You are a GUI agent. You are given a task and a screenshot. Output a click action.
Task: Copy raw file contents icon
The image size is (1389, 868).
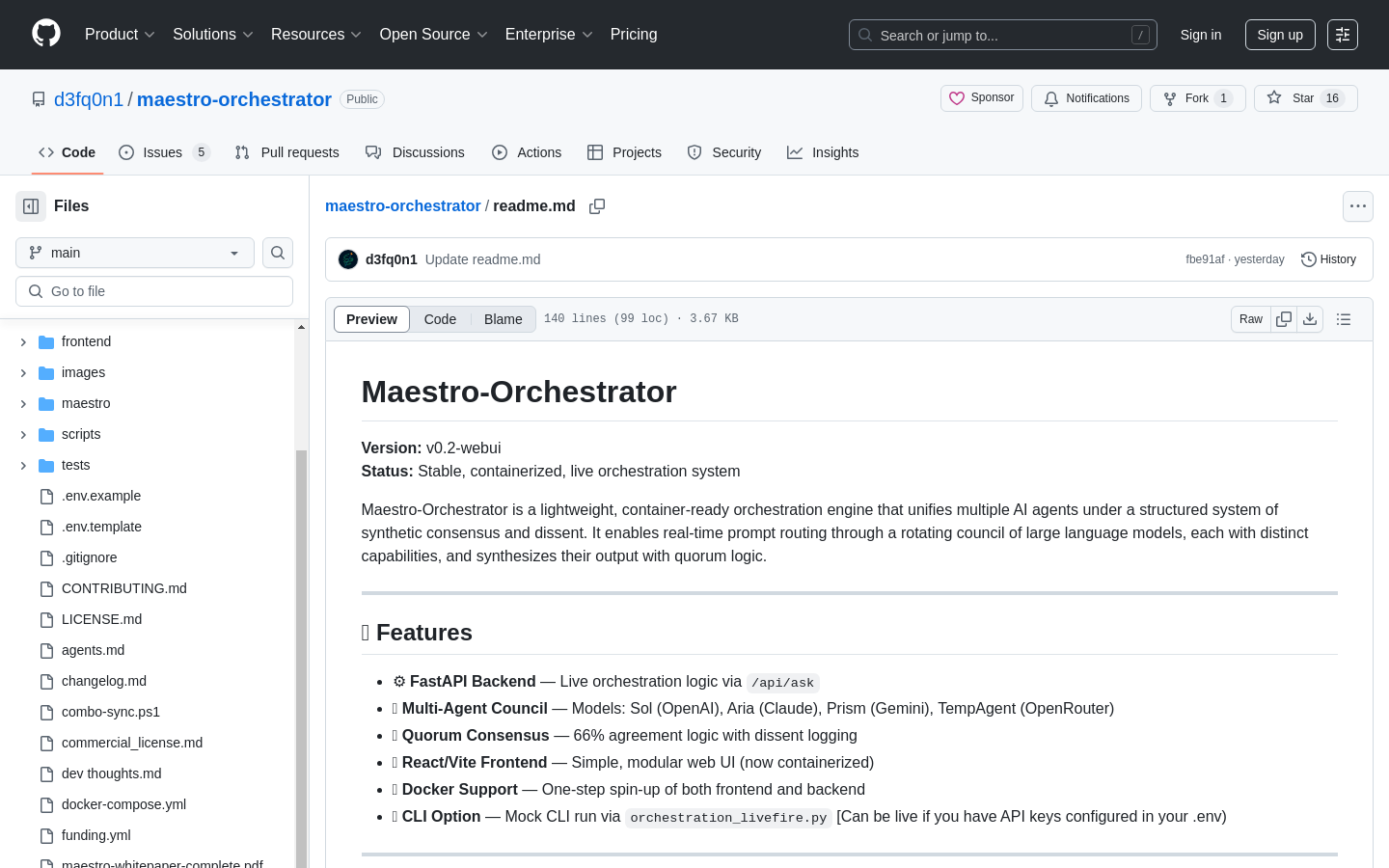tap(1284, 319)
